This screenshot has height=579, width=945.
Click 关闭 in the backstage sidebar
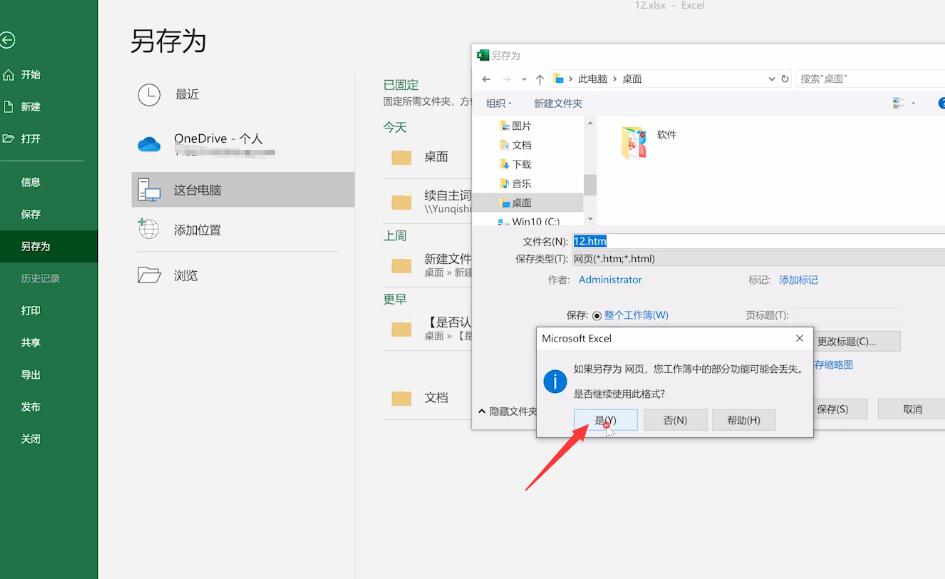(30, 439)
